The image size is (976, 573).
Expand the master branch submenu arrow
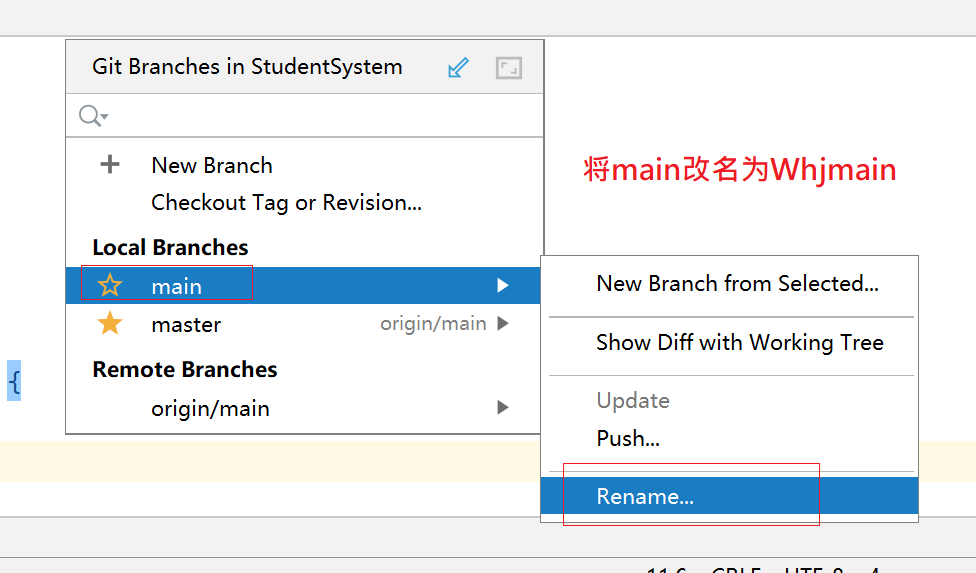(x=503, y=324)
